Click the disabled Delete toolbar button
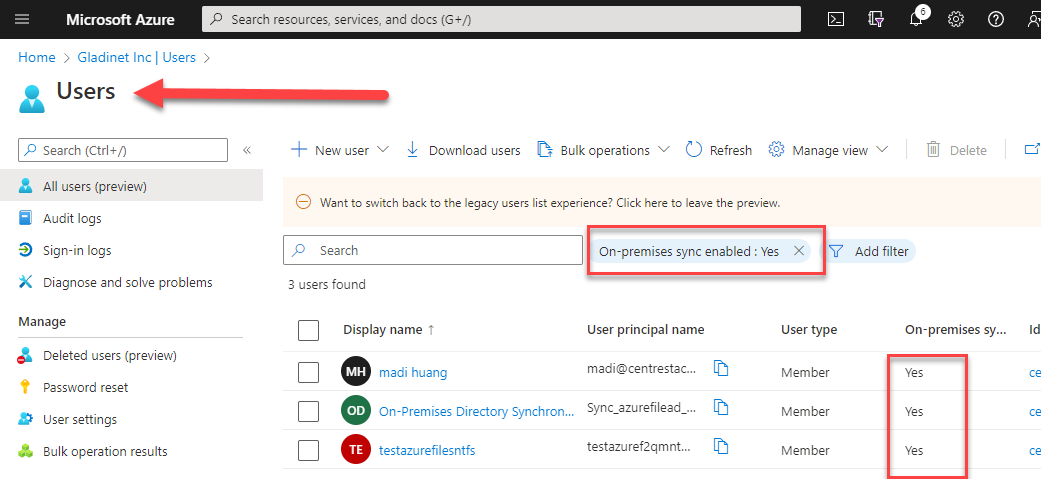The image size is (1041, 479). point(957,150)
